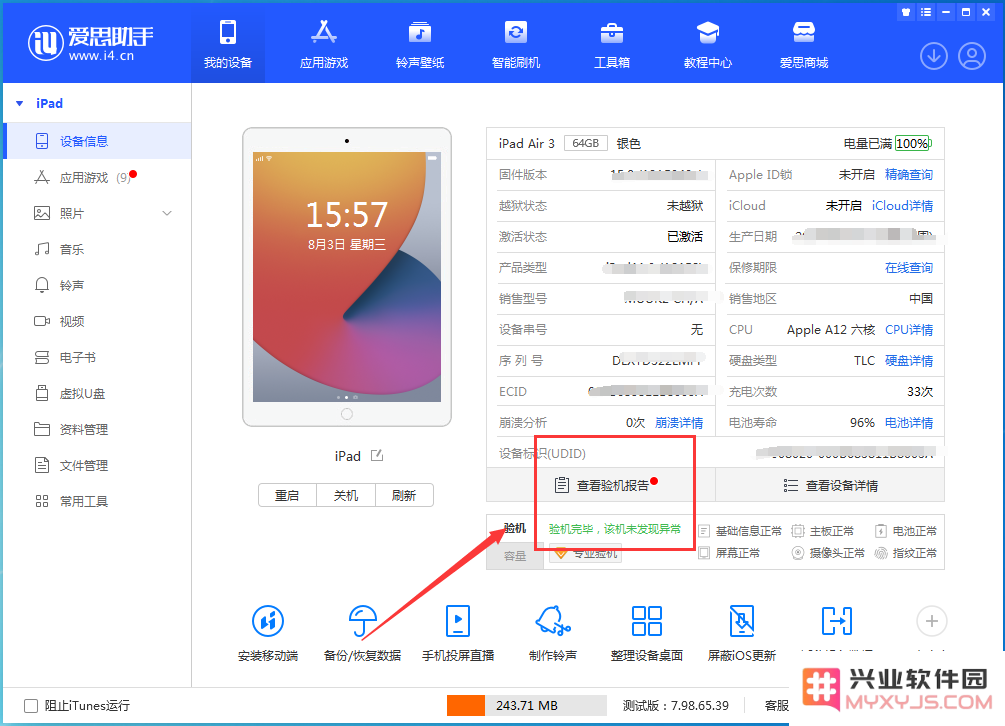This screenshot has width=1005, height=726.
Task: Click the 摄像头正常 status item
Action: (x=828, y=553)
